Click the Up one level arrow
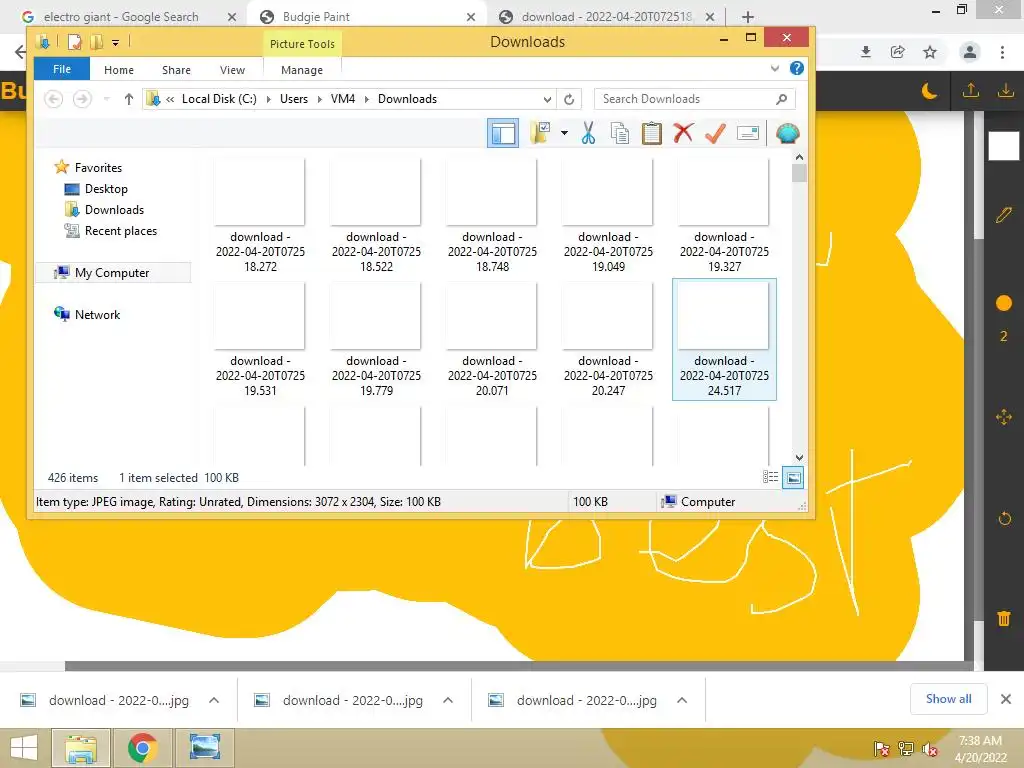Viewport: 1024px width, 768px height. (x=129, y=99)
